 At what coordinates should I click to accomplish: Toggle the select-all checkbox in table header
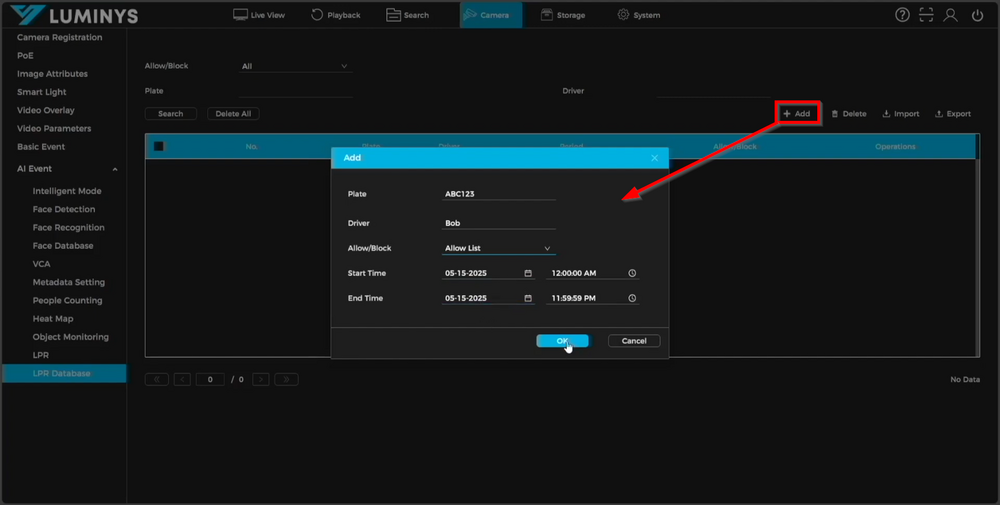[159, 146]
